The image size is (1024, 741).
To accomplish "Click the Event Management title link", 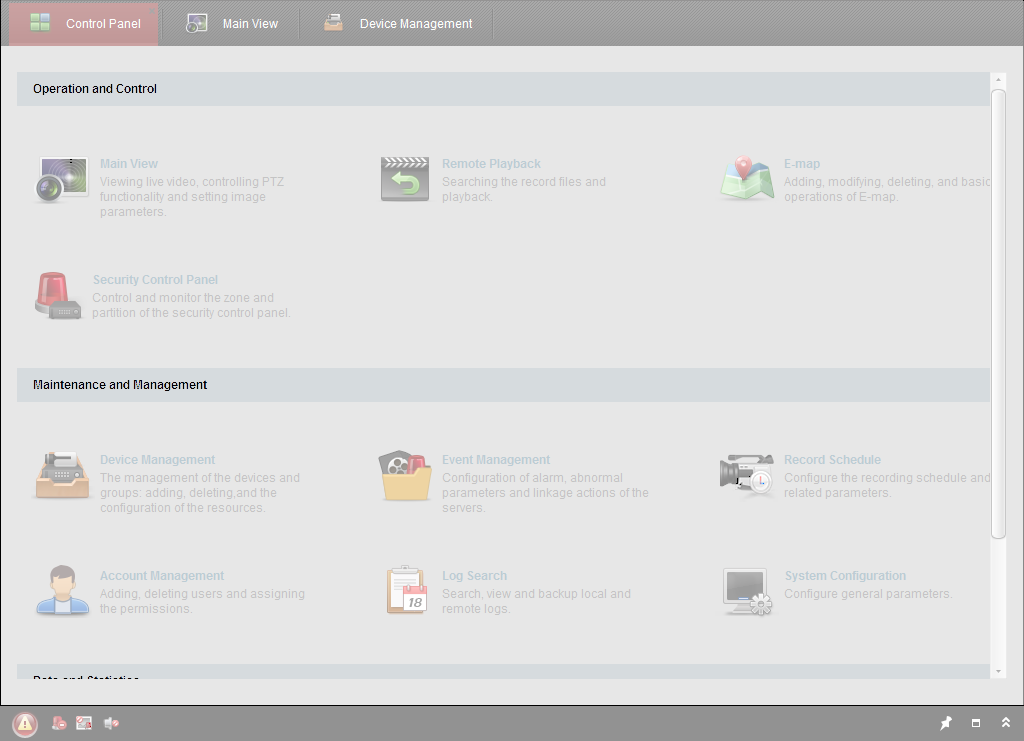I will pyautogui.click(x=496, y=460).
